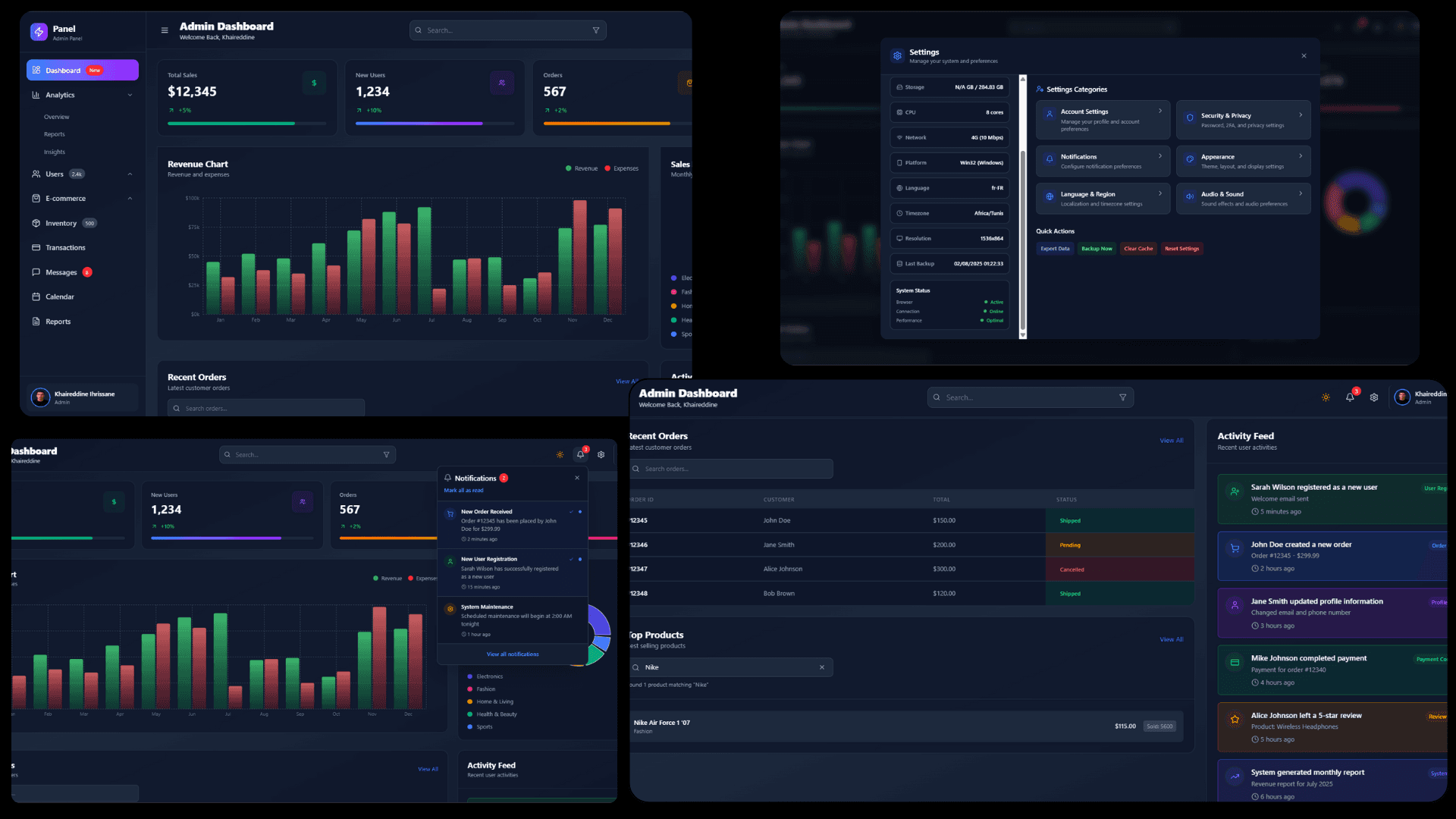Open the Reports submenu item under Analytics
Screen dimensions: 1456x819
(x=55, y=134)
